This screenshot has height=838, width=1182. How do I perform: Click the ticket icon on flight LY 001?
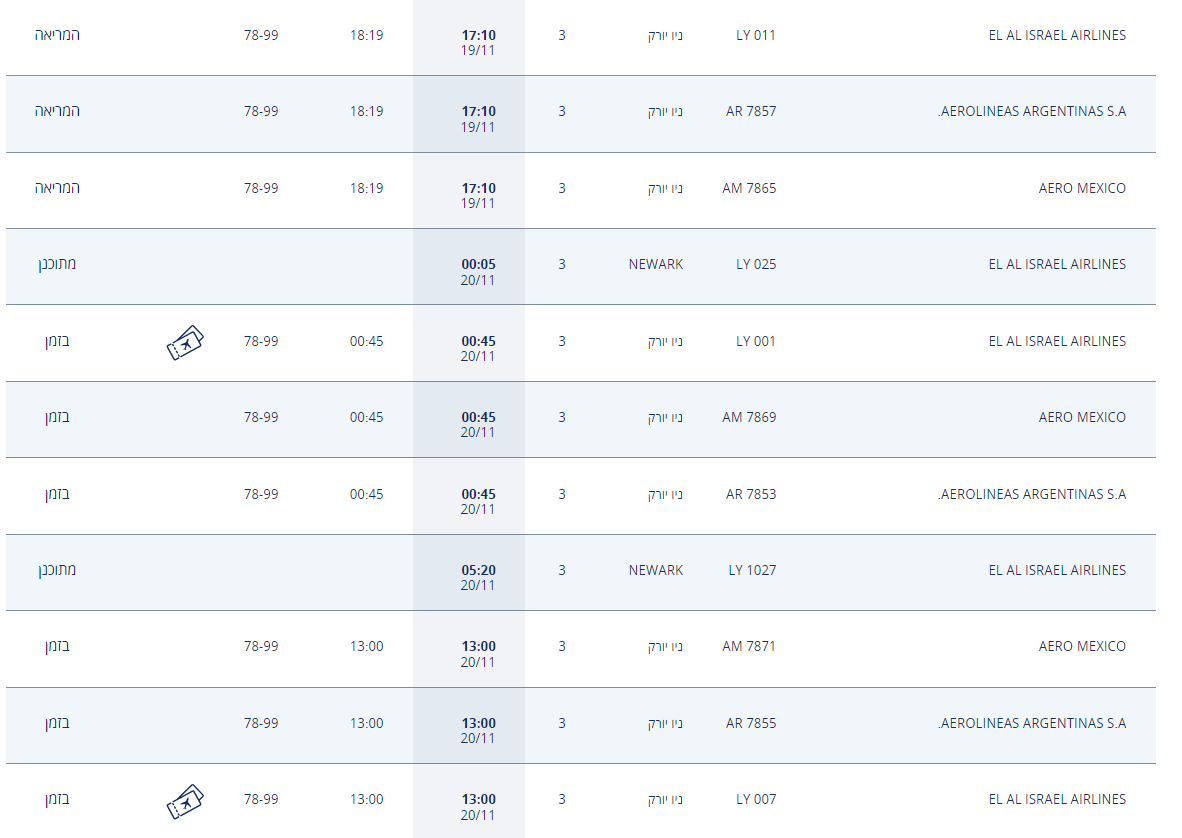click(185, 343)
